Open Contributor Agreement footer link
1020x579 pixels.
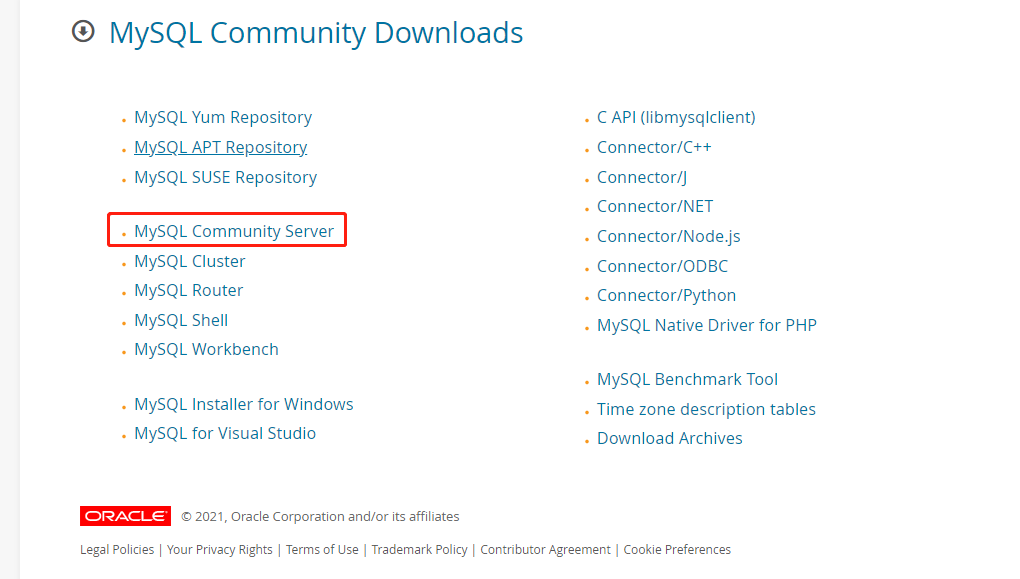[x=545, y=550]
